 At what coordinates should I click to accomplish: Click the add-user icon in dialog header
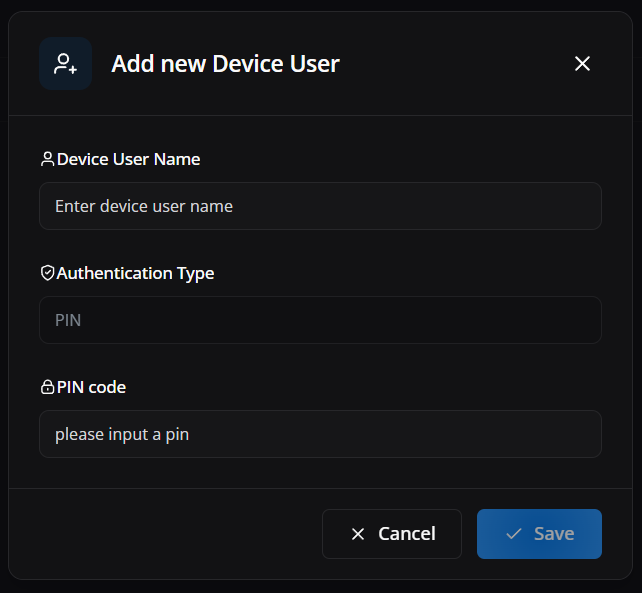(66, 63)
